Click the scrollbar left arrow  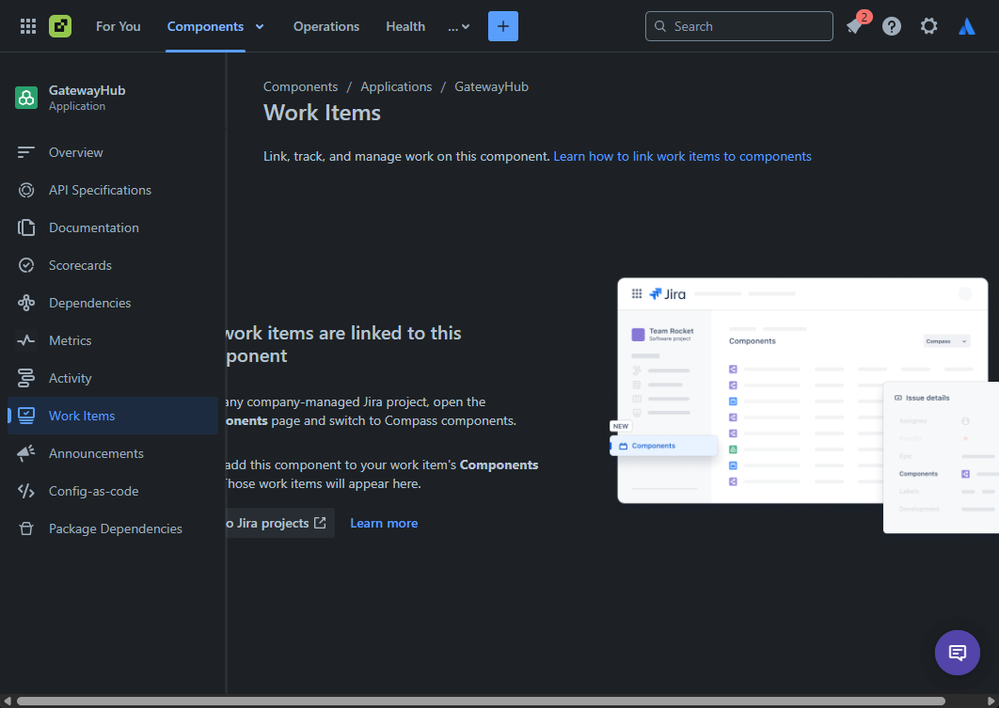point(6,701)
